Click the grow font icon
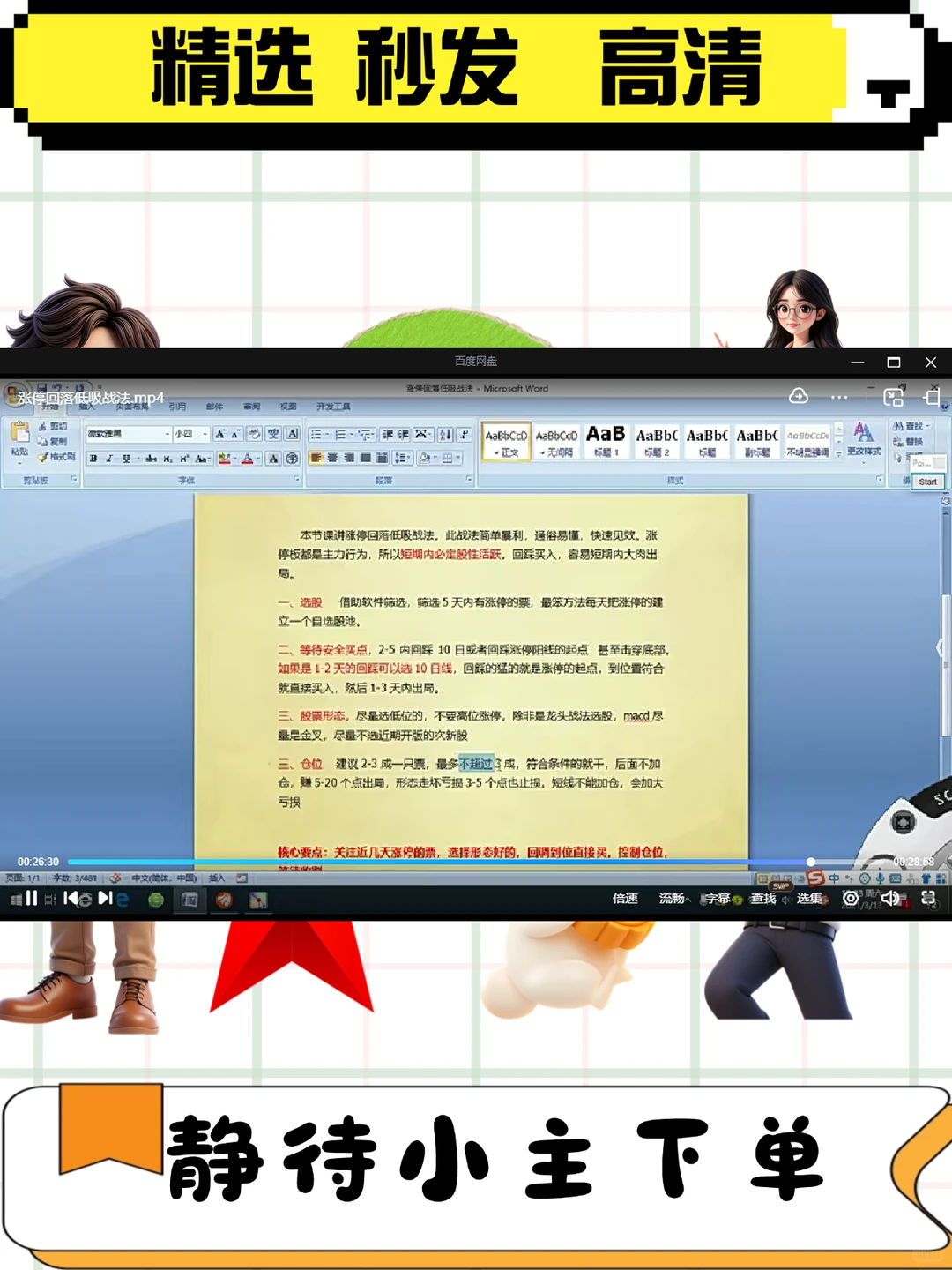This screenshot has width=952, height=1270. [220, 434]
